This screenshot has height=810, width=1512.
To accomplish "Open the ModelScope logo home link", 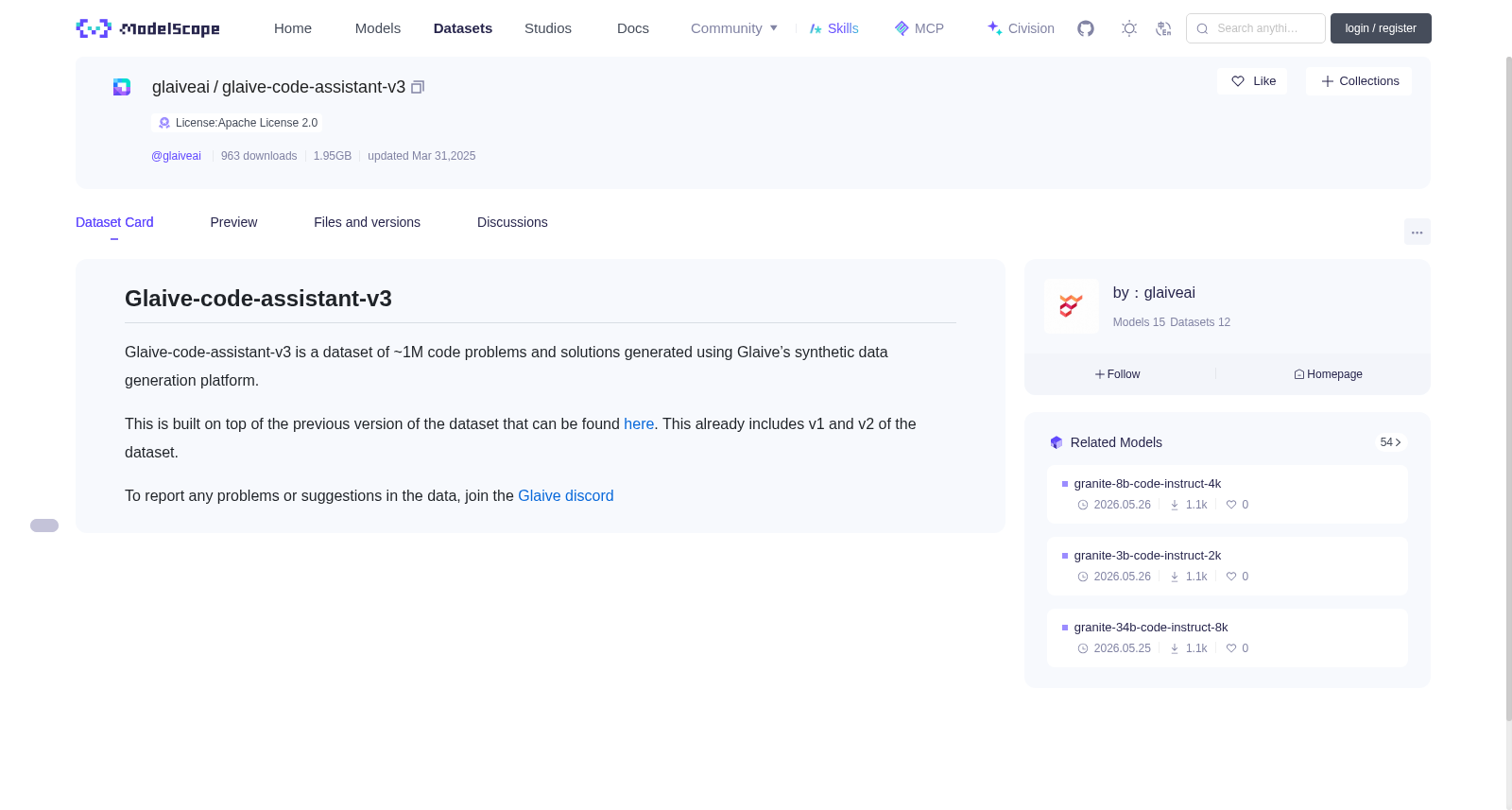I will click(x=148, y=28).
